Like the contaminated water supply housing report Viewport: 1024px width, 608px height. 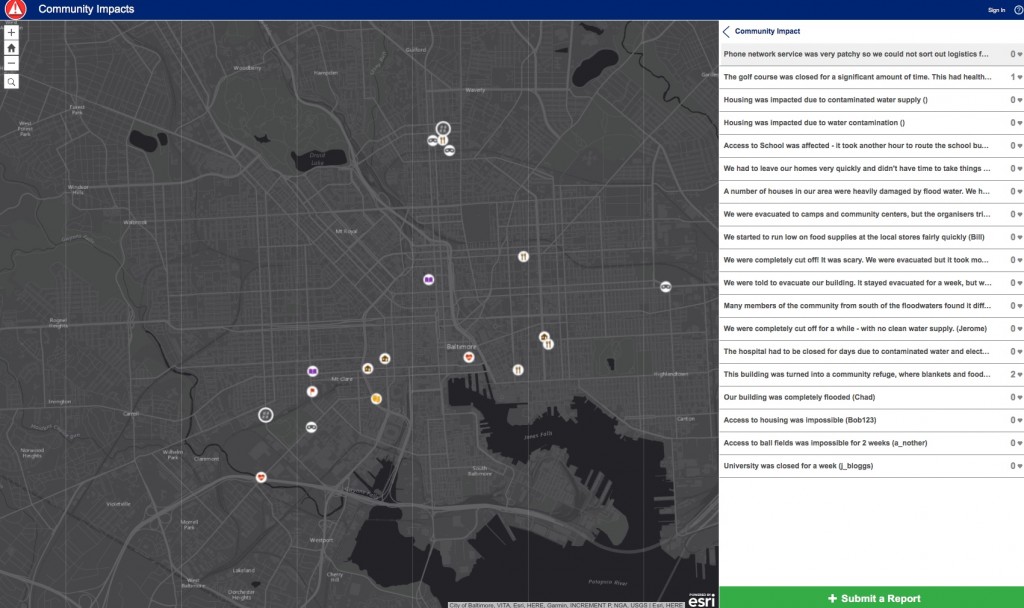click(x=1019, y=100)
